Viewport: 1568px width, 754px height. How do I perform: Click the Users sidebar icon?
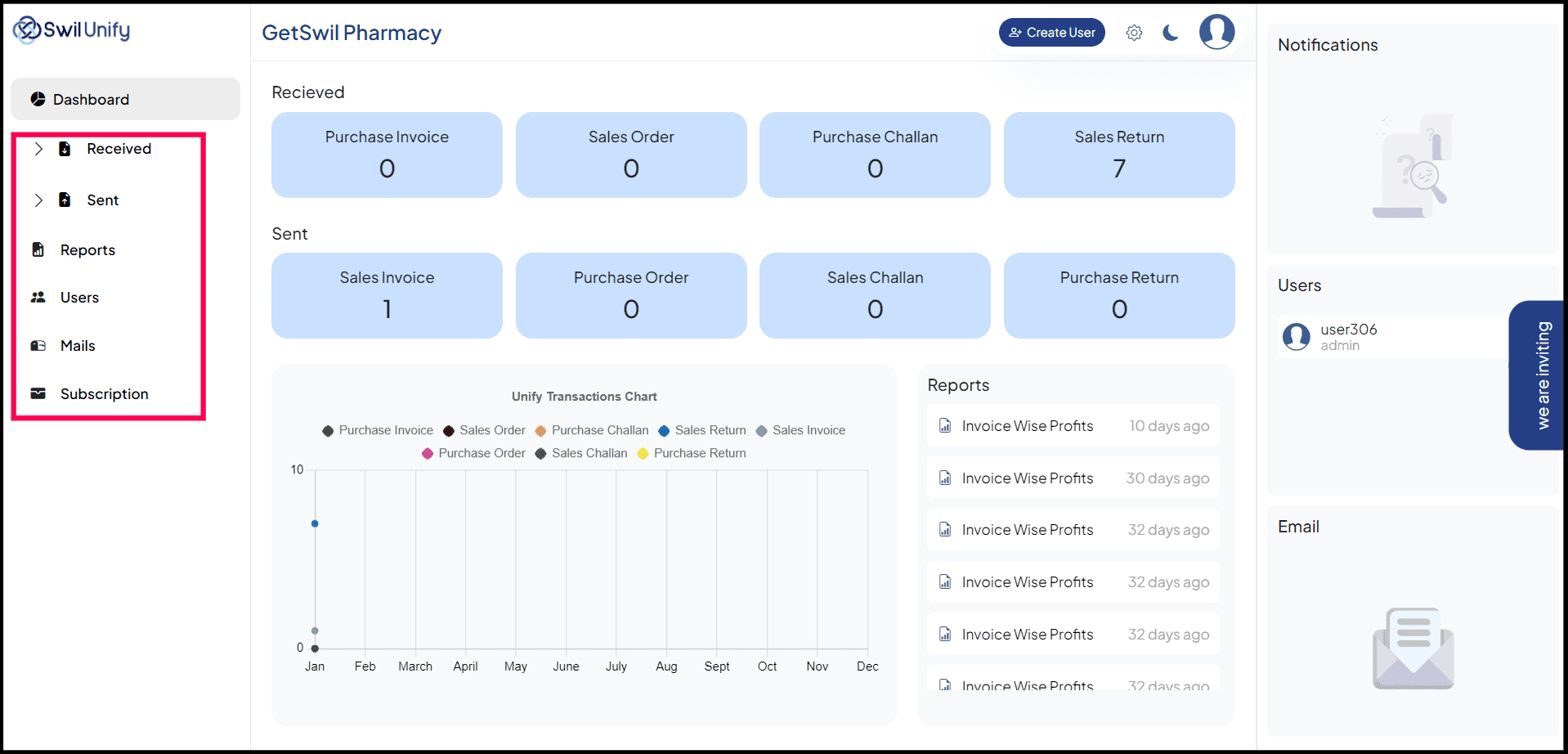click(x=38, y=297)
